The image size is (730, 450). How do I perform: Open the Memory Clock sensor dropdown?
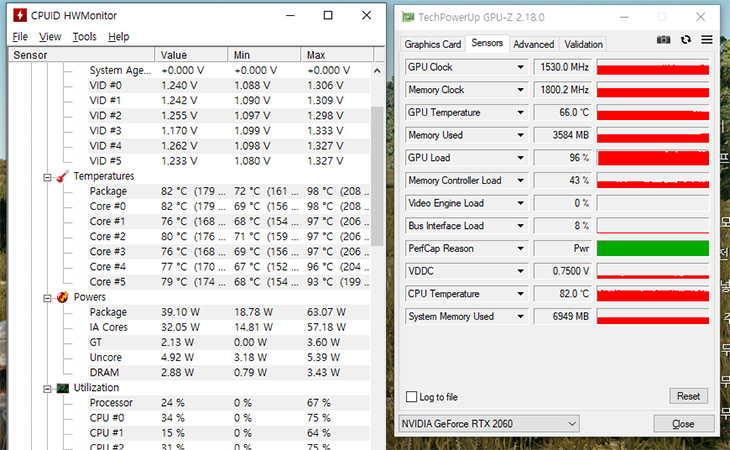point(520,90)
